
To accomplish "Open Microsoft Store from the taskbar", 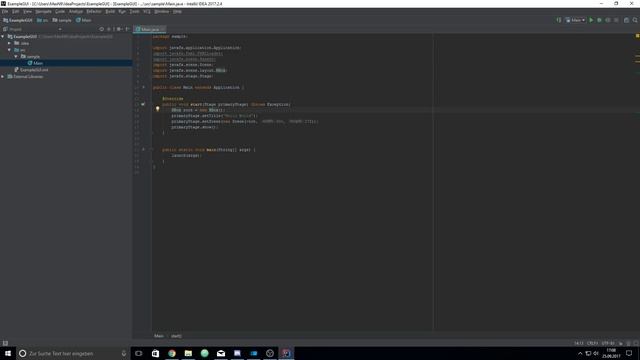I will [x=156, y=353].
